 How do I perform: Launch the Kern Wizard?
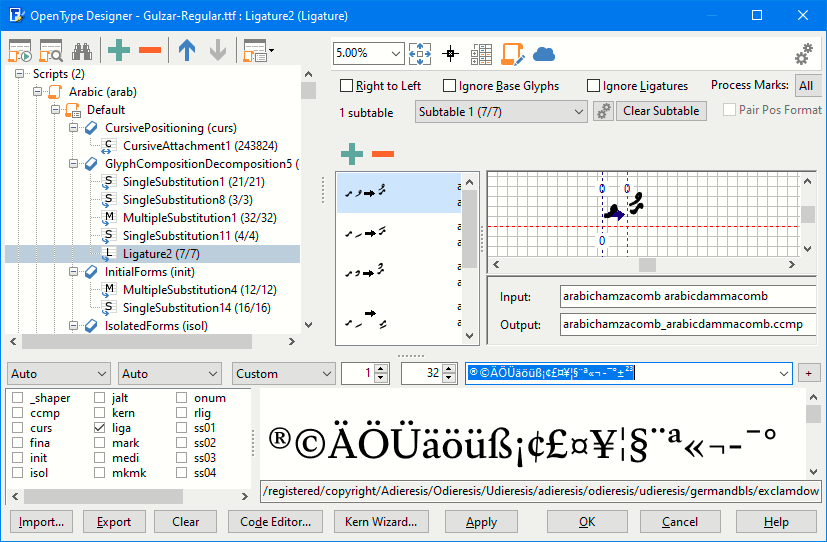381,522
